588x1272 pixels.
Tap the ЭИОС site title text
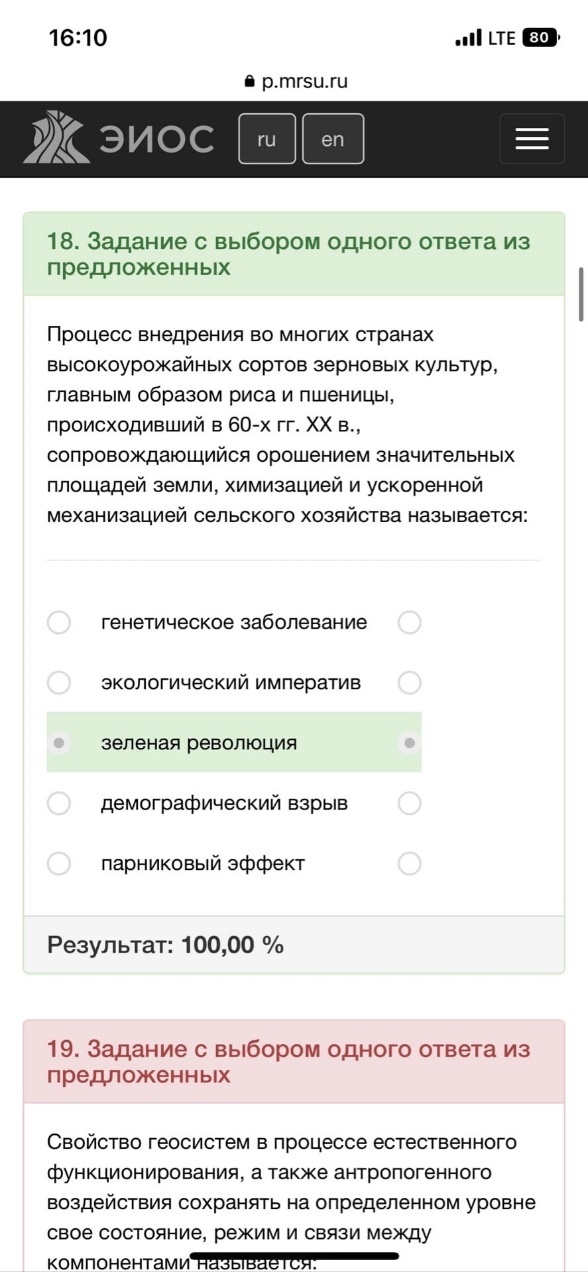(156, 139)
